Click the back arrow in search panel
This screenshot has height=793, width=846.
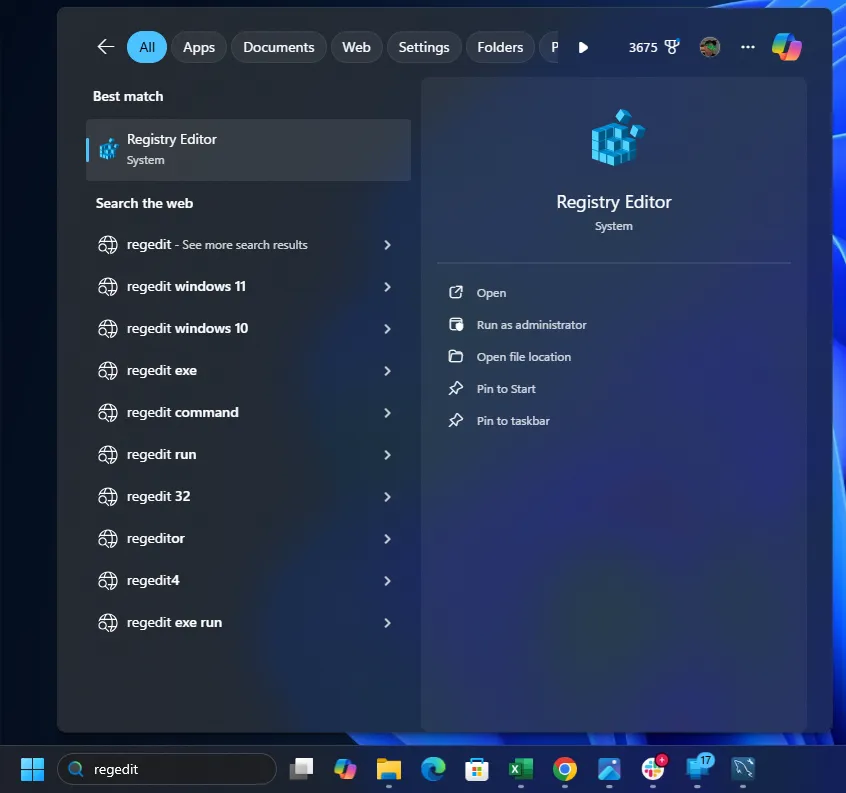tap(105, 47)
